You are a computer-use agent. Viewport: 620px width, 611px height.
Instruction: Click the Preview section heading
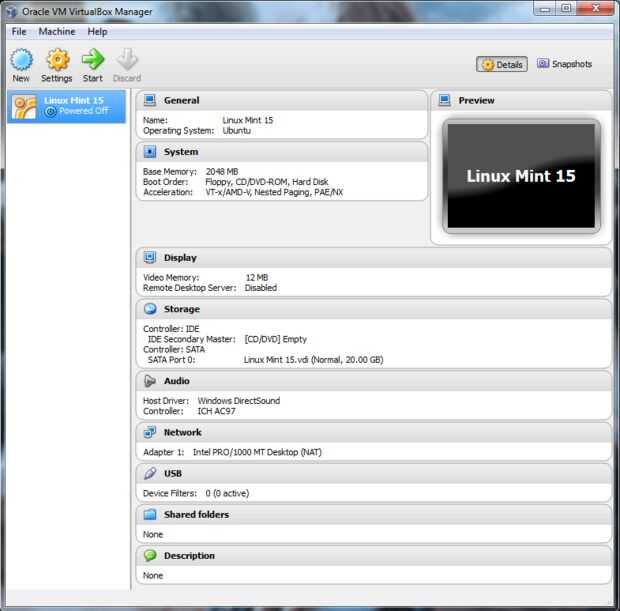[x=476, y=100]
